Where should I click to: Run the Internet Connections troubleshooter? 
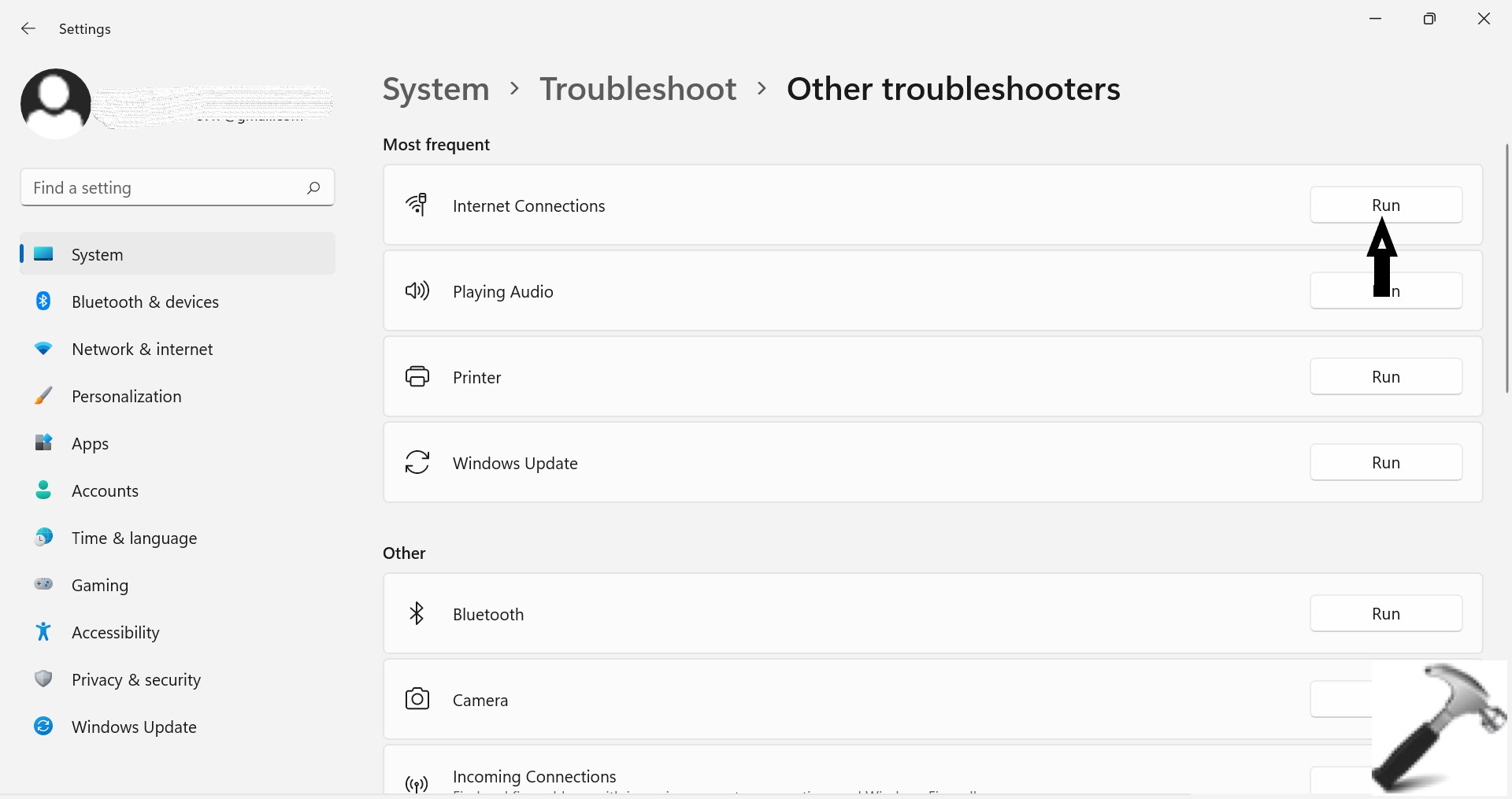(1385, 205)
